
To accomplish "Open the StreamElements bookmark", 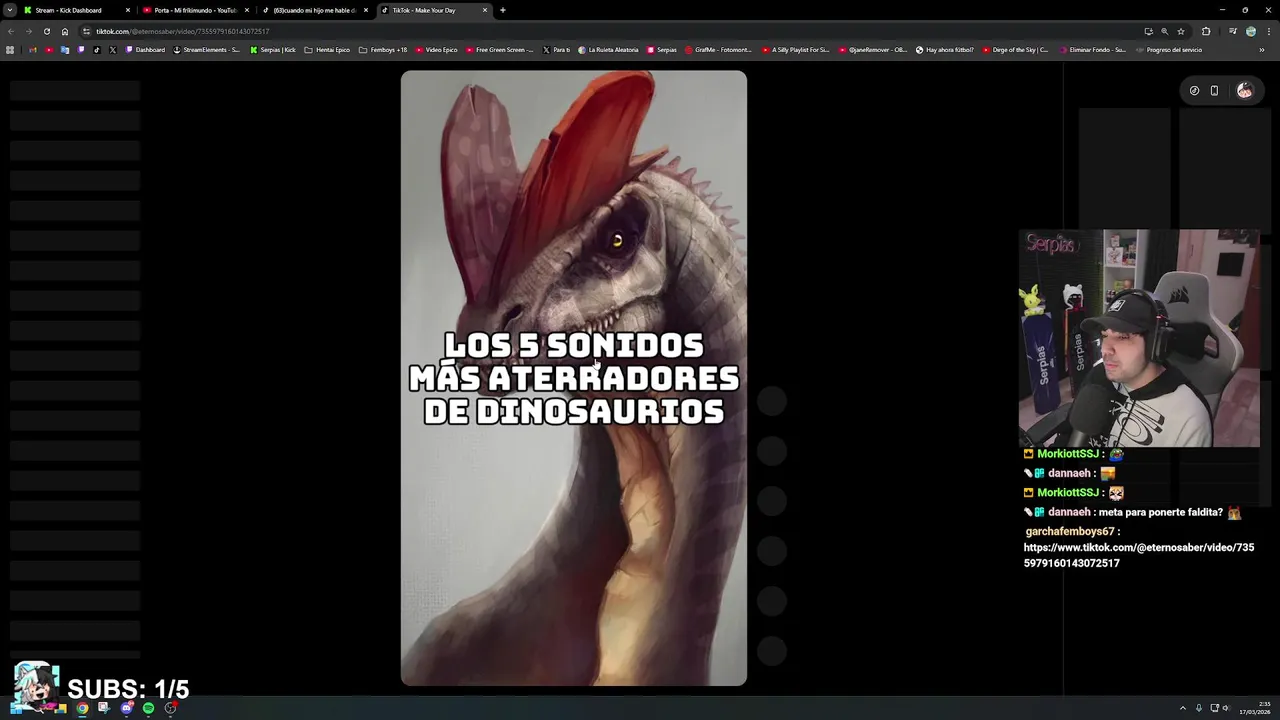I will [x=207, y=50].
